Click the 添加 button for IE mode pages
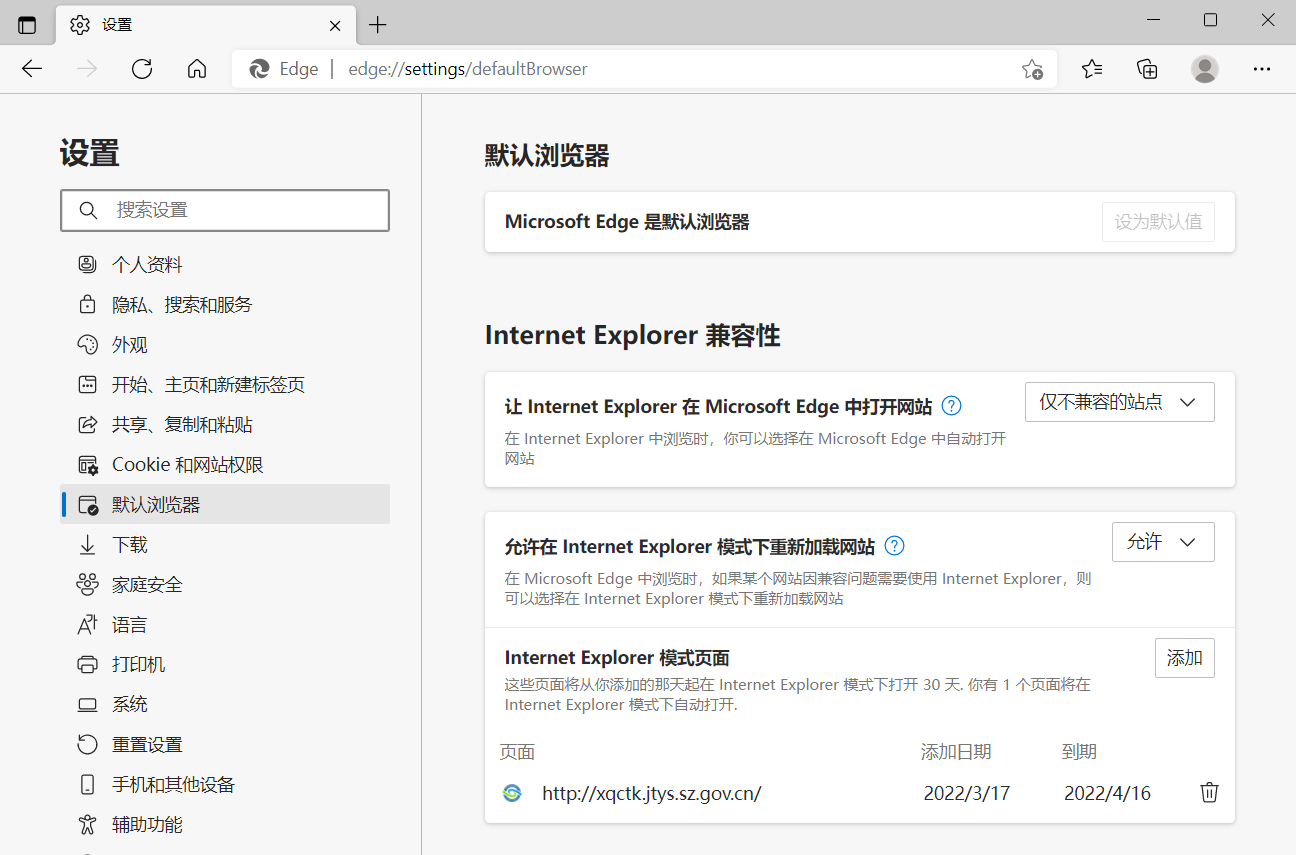Viewport: 1296px width, 855px height. pos(1185,657)
